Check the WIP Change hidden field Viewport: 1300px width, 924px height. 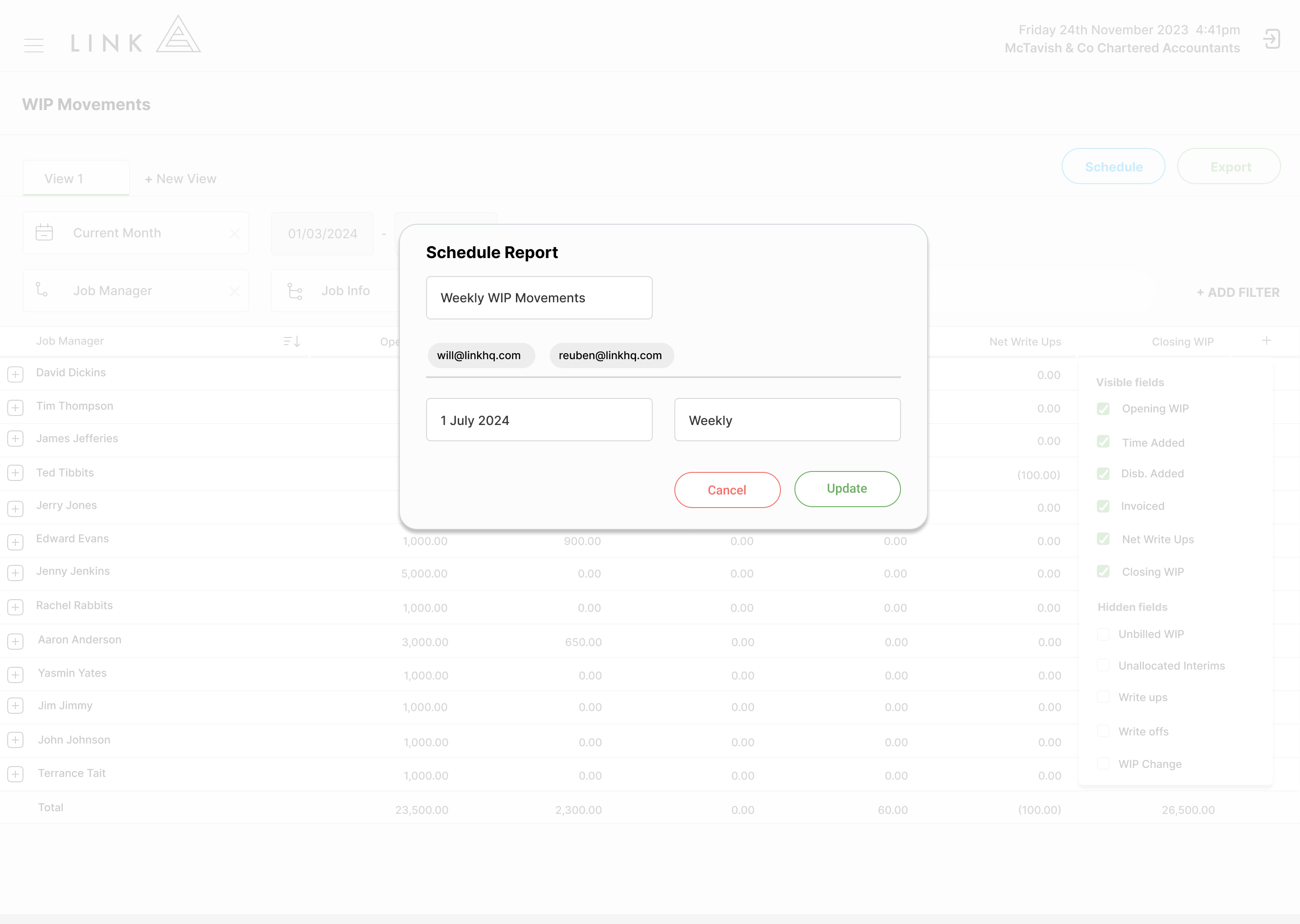coord(1103,763)
